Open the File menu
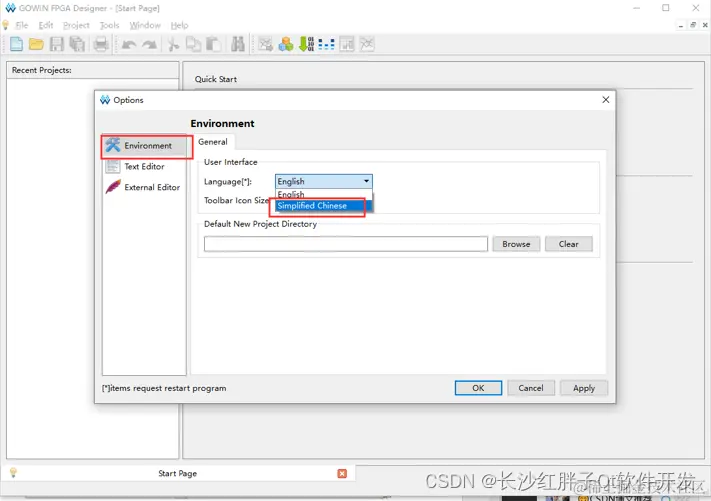The height and width of the screenshot is (501, 711). tap(21, 25)
